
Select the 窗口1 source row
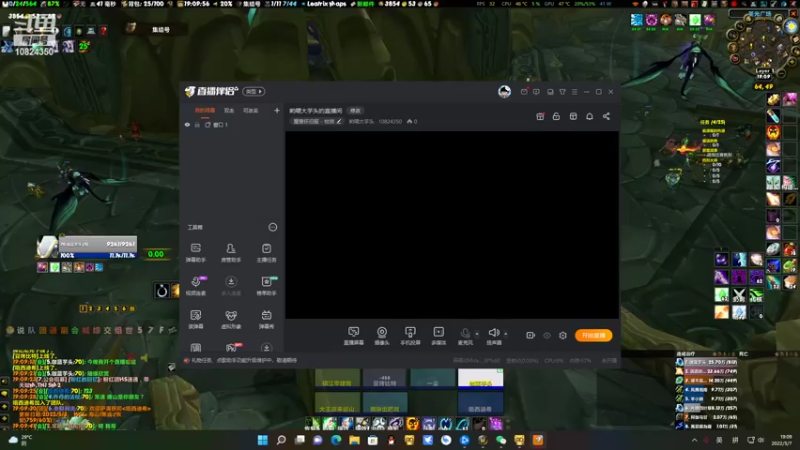(232, 124)
